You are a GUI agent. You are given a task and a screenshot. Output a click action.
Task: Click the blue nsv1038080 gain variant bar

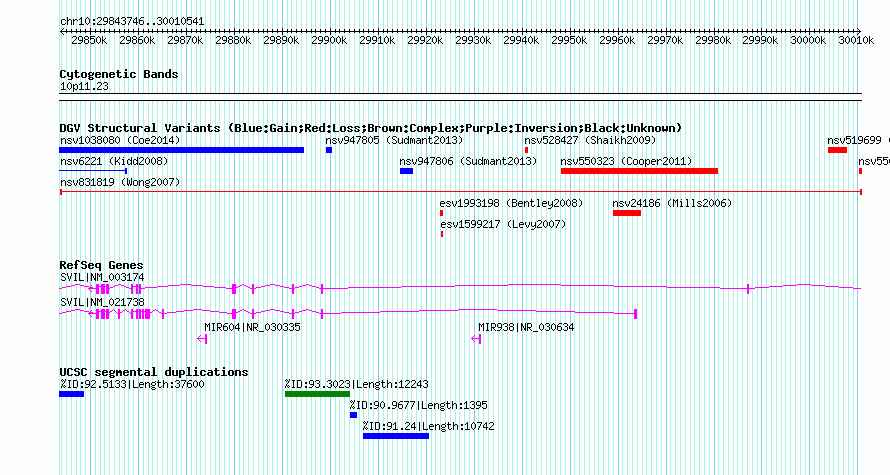point(182,150)
